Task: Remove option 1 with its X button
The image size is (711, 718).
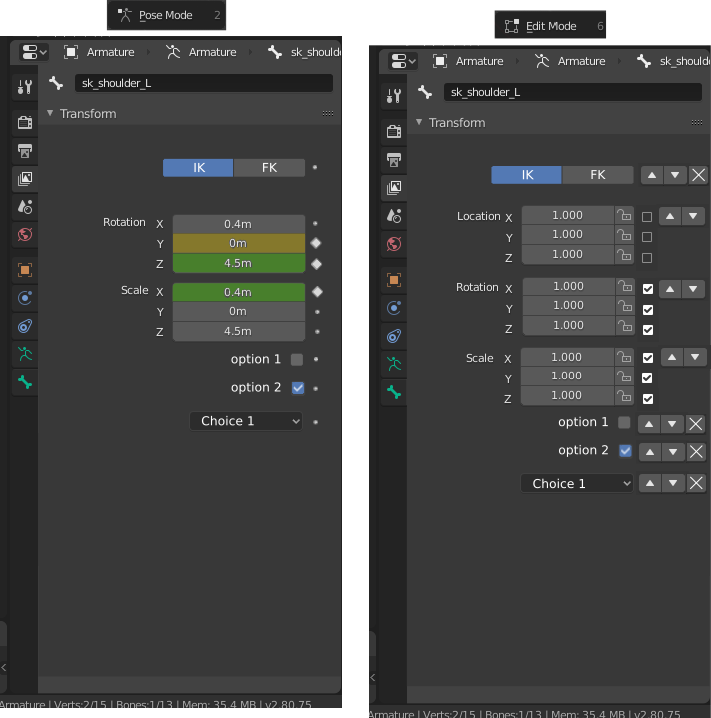Action: [695, 424]
